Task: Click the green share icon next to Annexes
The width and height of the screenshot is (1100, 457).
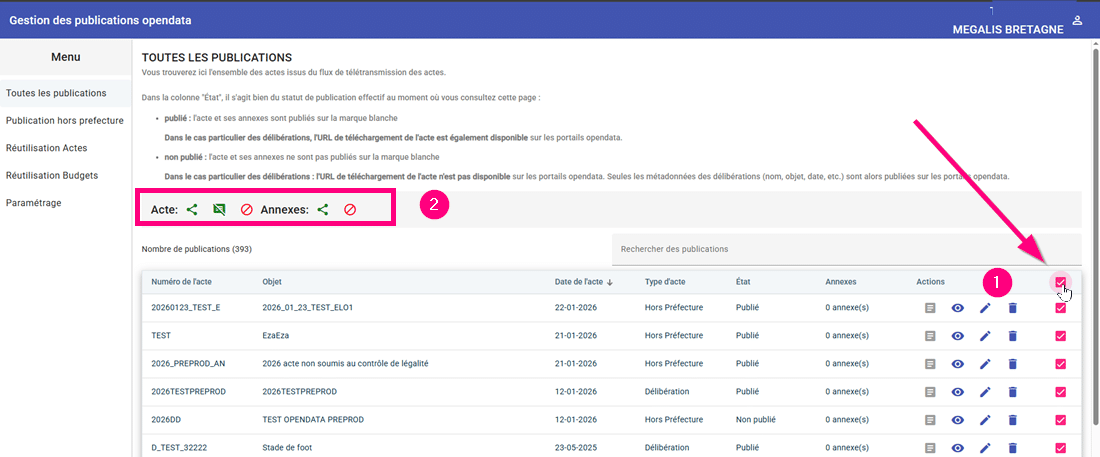Action: coord(323,210)
